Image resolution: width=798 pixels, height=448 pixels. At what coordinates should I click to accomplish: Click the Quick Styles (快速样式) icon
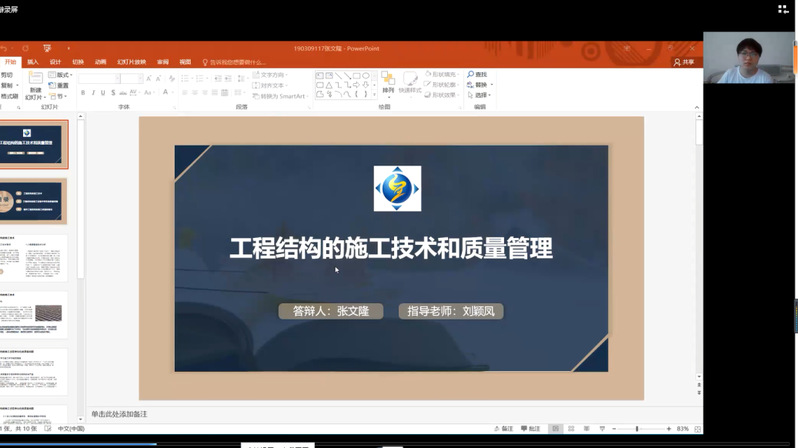point(410,80)
